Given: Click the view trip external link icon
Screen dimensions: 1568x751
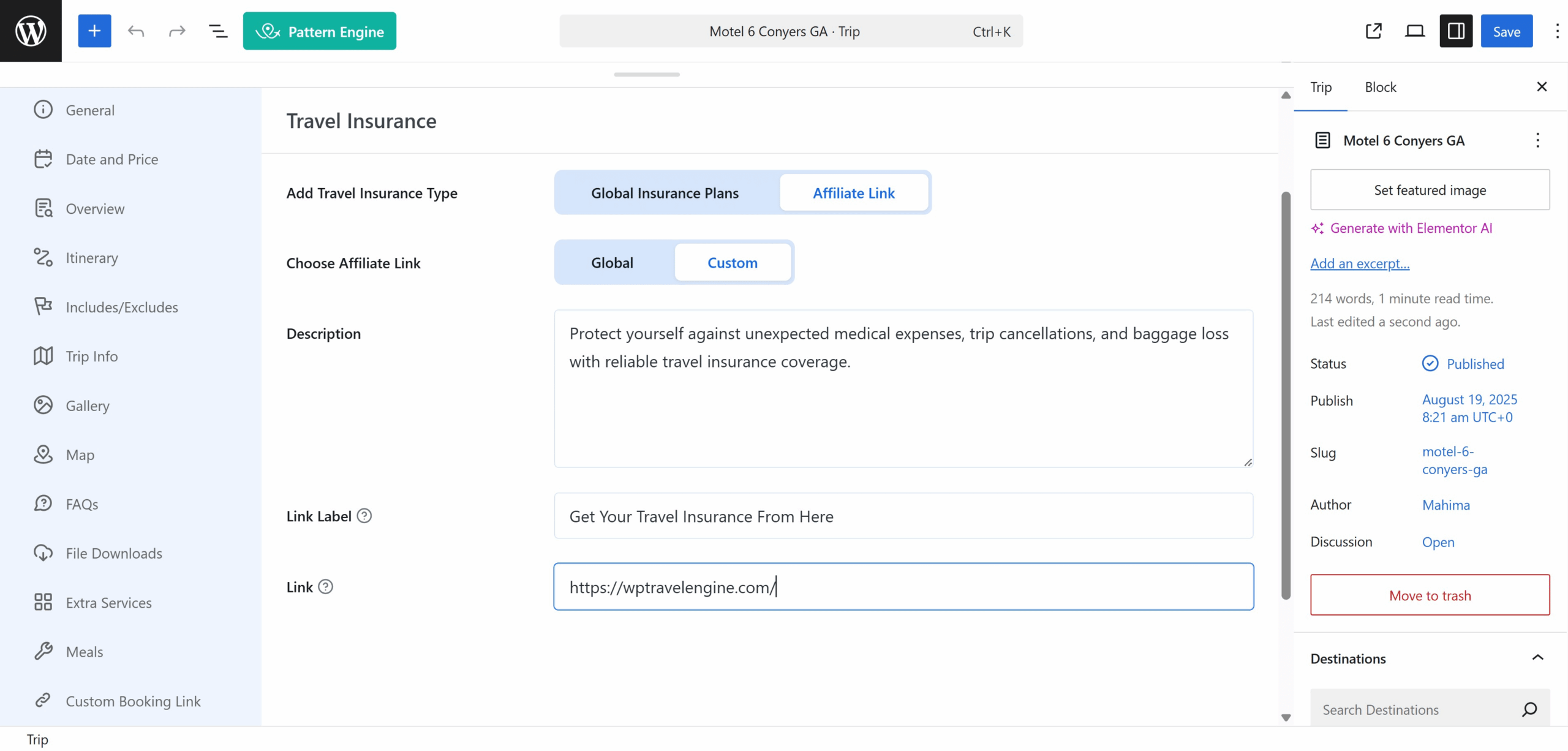Looking at the screenshot, I should tap(1374, 31).
